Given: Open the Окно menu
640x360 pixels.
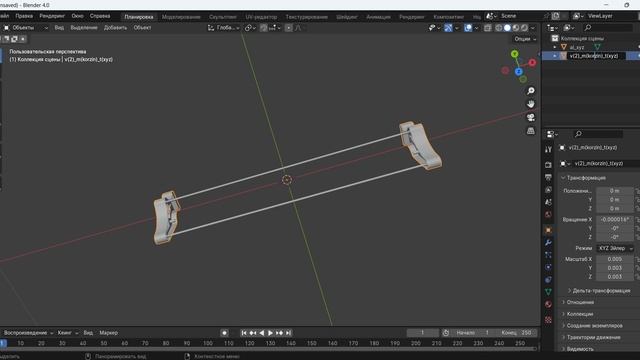Looking at the screenshot, I should (x=77, y=16).
